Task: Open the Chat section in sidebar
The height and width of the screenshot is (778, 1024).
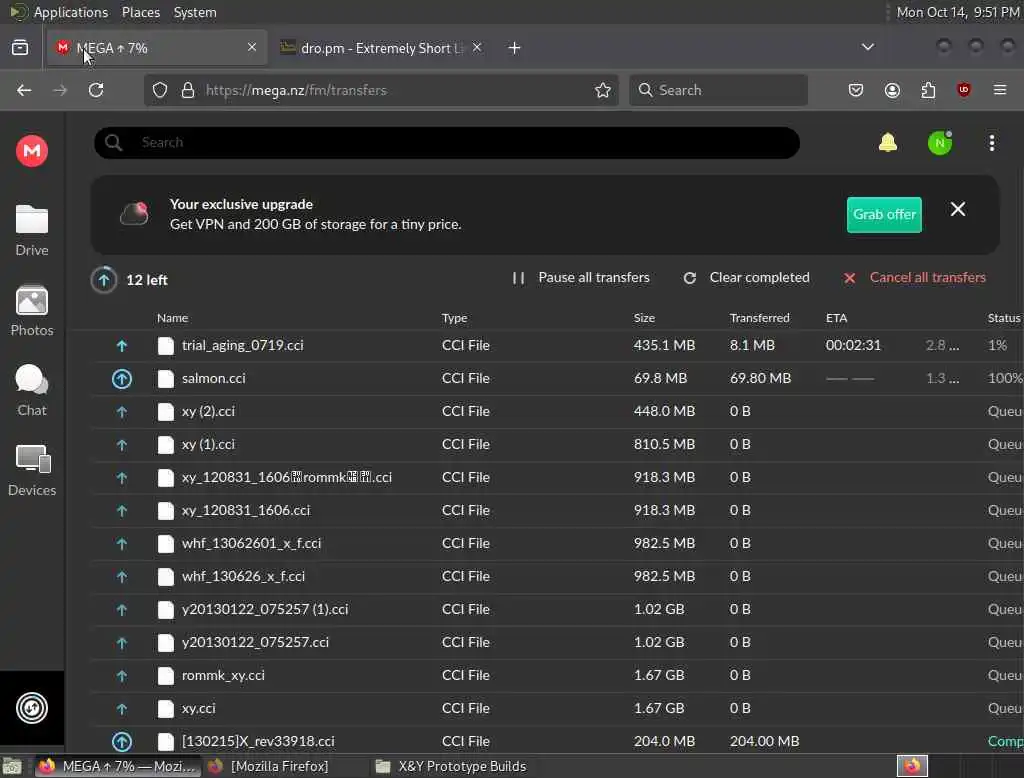Action: tap(31, 391)
